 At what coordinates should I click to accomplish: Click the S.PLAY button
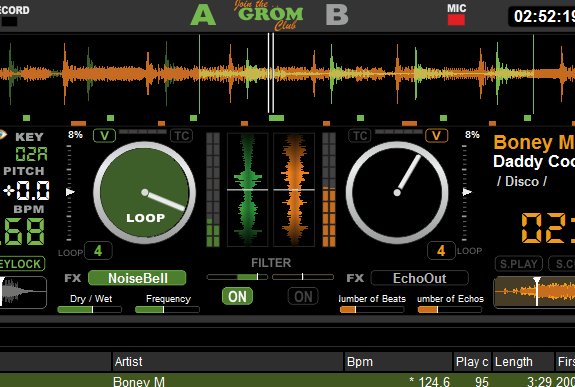click(x=519, y=264)
